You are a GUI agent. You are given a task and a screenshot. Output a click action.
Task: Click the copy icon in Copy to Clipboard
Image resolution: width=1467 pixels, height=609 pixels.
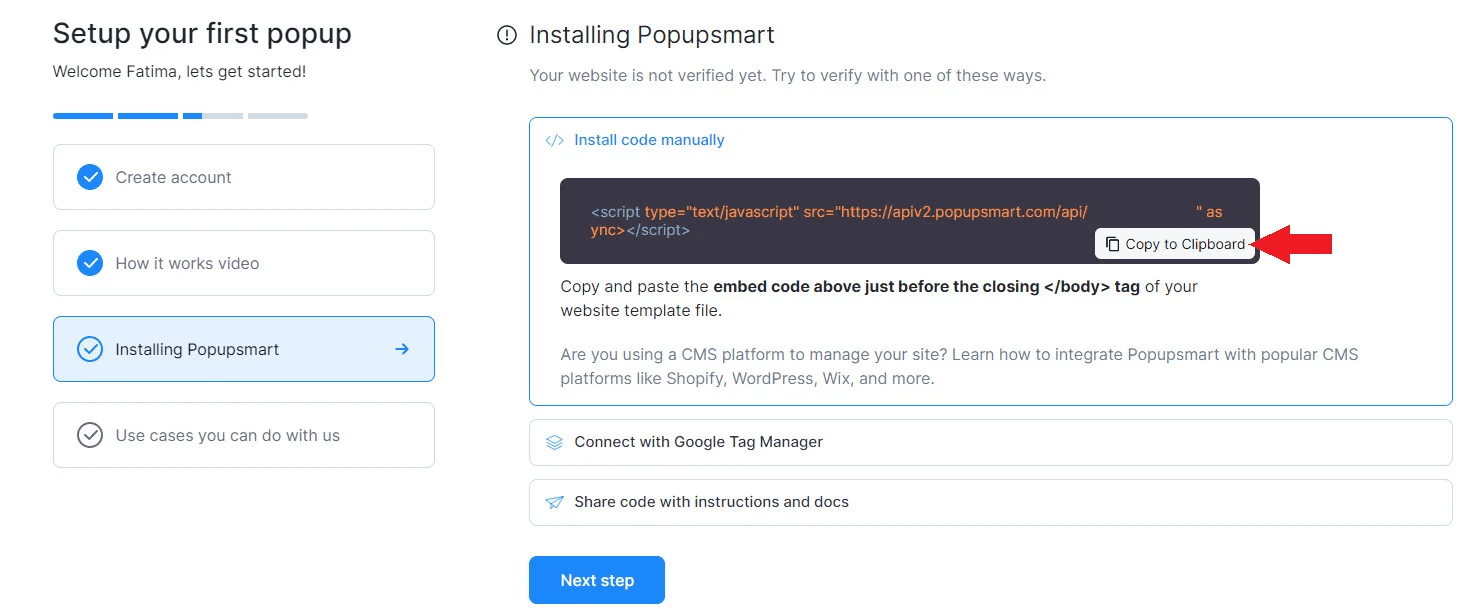point(1112,244)
